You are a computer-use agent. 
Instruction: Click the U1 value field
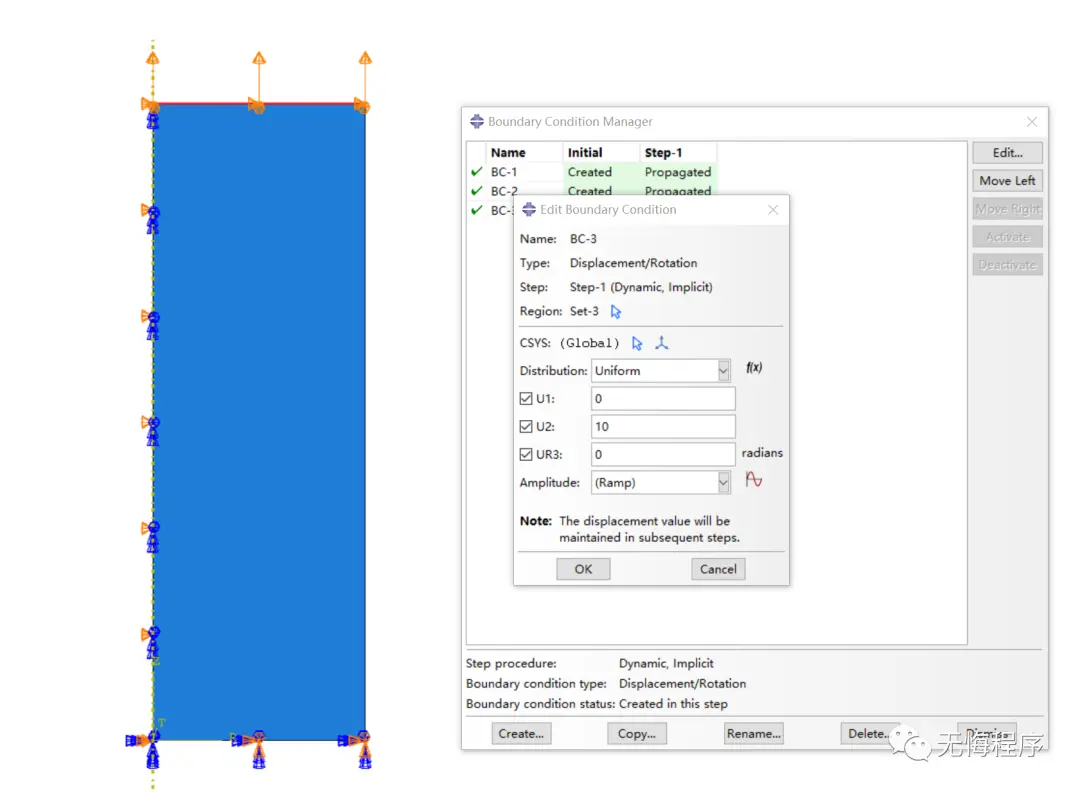coord(663,398)
